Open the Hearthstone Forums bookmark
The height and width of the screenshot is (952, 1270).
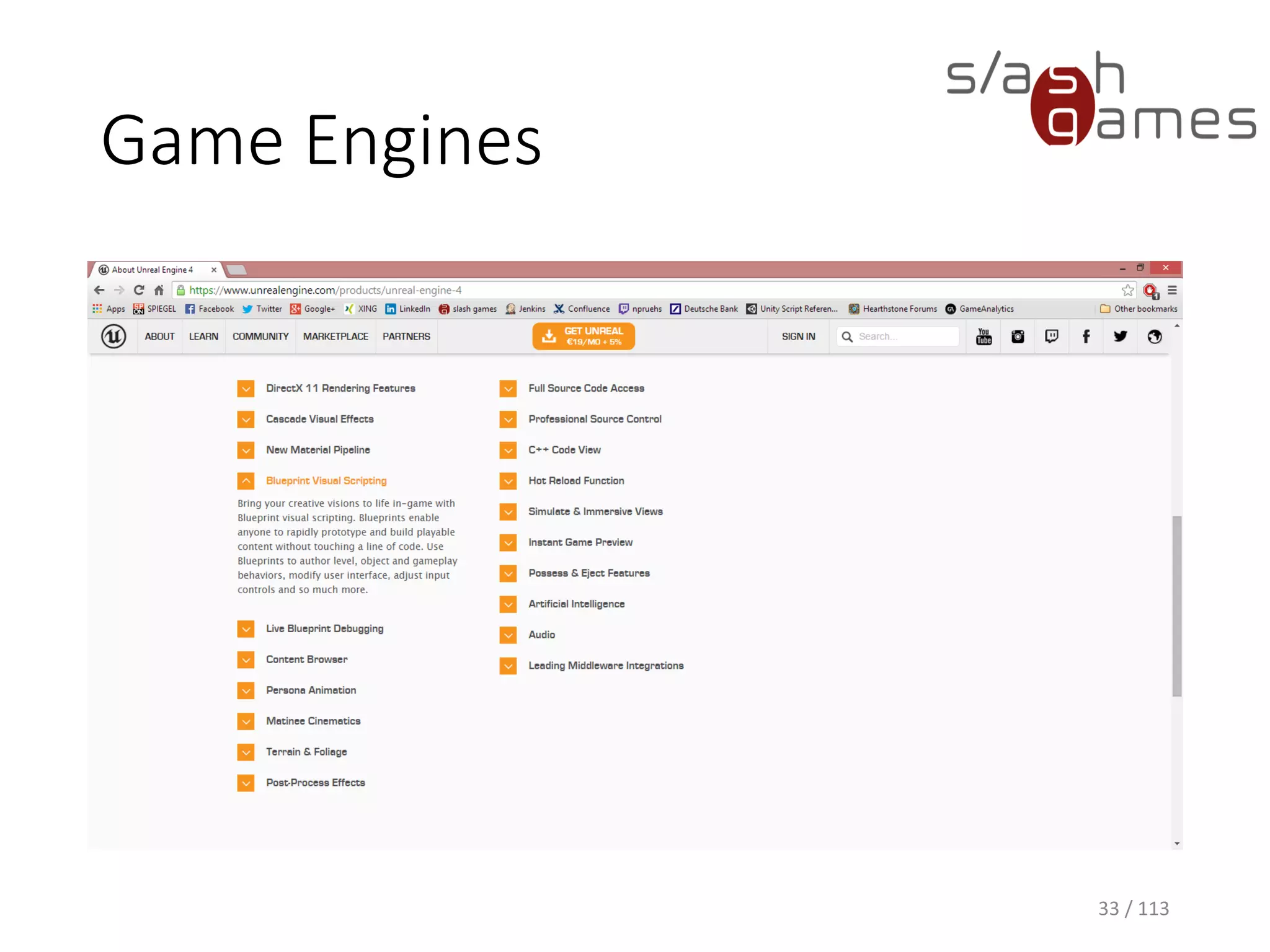pos(893,309)
